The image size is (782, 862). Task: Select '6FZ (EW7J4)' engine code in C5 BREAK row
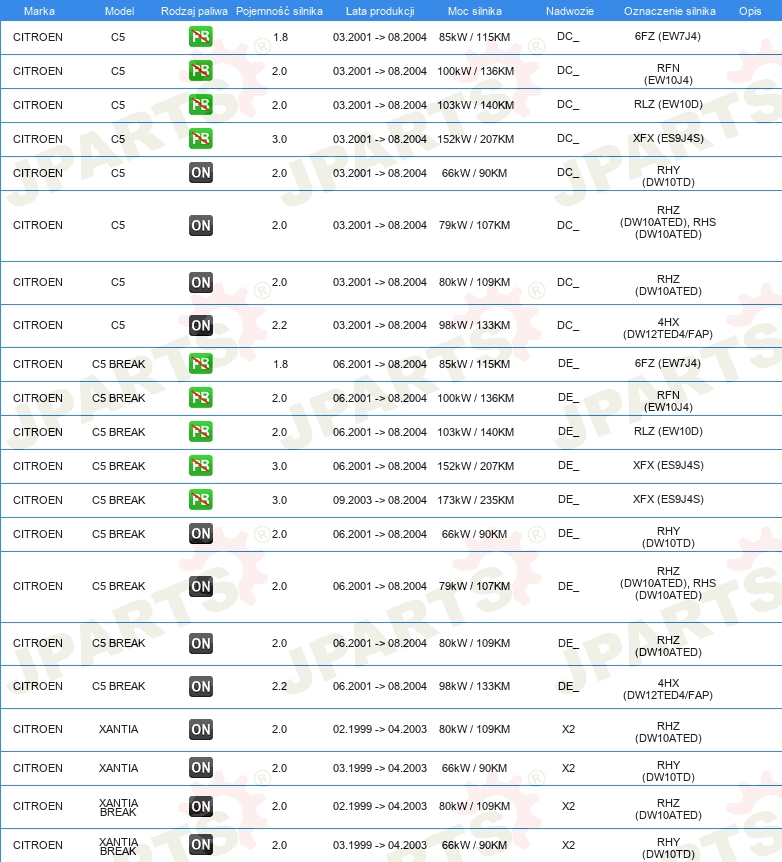668,363
